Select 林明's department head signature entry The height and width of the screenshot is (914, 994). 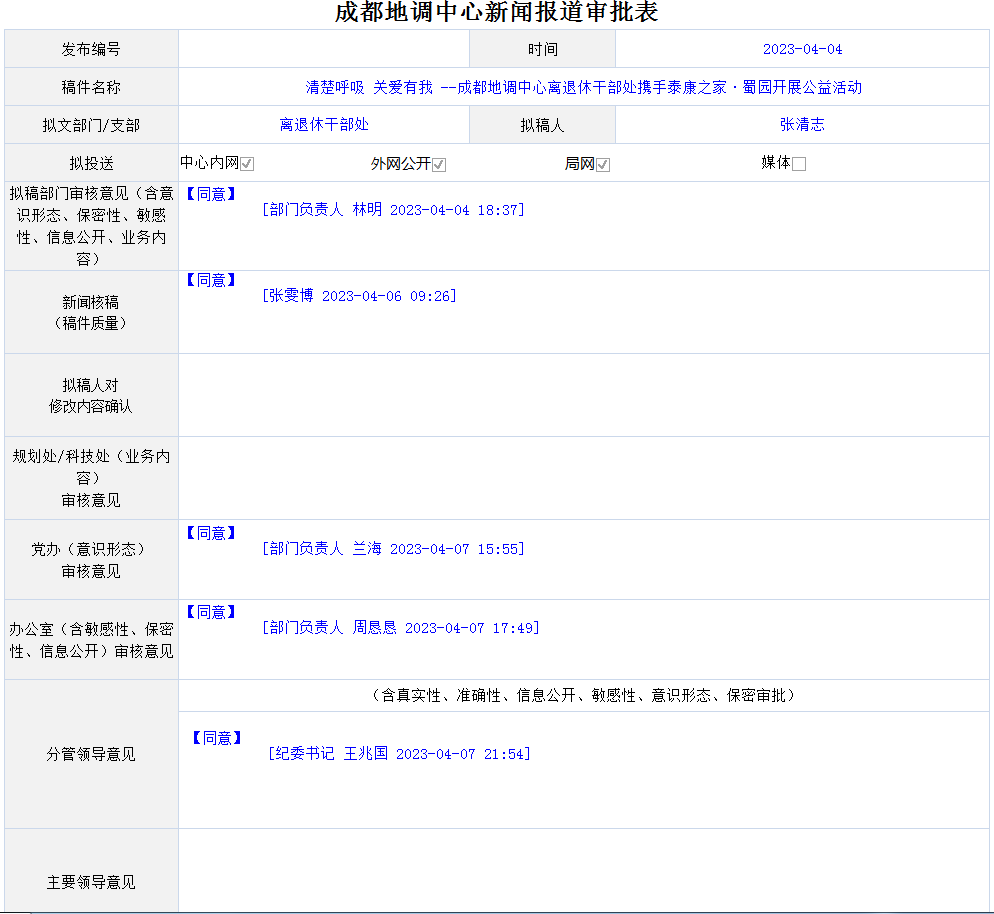coord(392,210)
